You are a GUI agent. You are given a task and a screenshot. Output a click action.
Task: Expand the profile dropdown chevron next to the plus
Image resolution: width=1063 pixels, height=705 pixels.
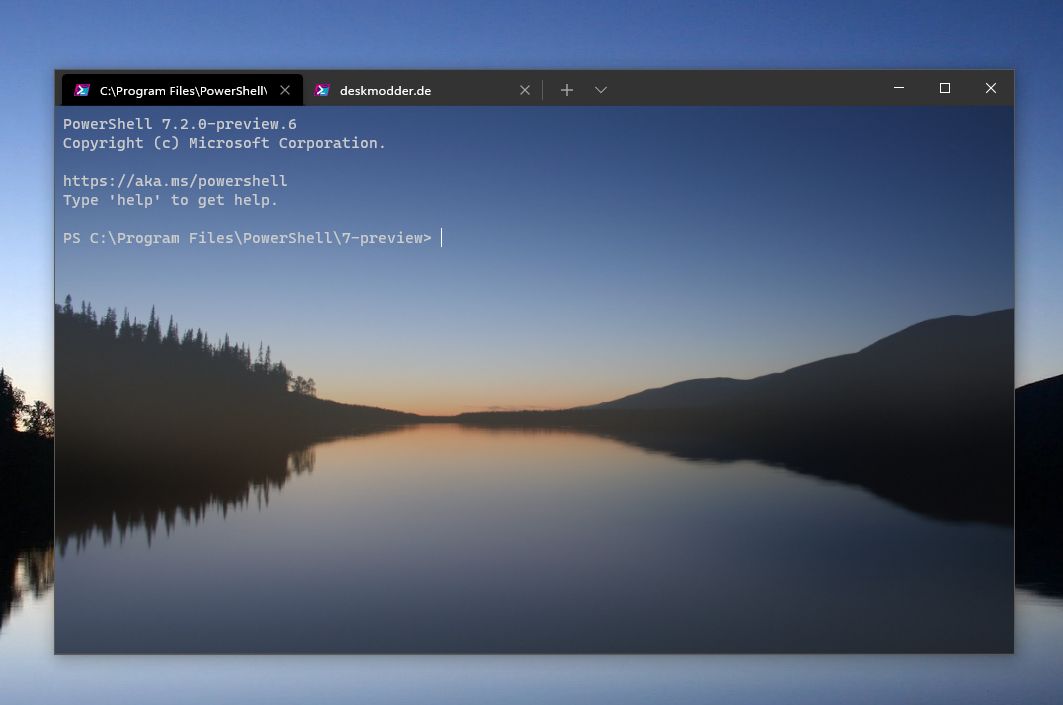[x=601, y=90]
